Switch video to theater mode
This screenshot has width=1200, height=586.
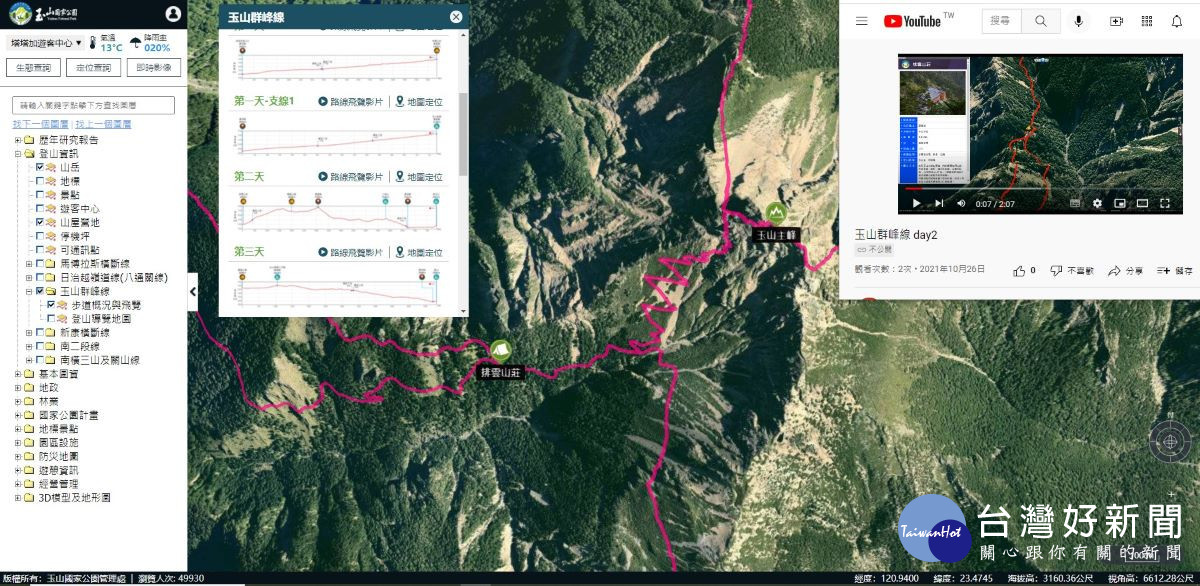pyautogui.click(x=1142, y=203)
